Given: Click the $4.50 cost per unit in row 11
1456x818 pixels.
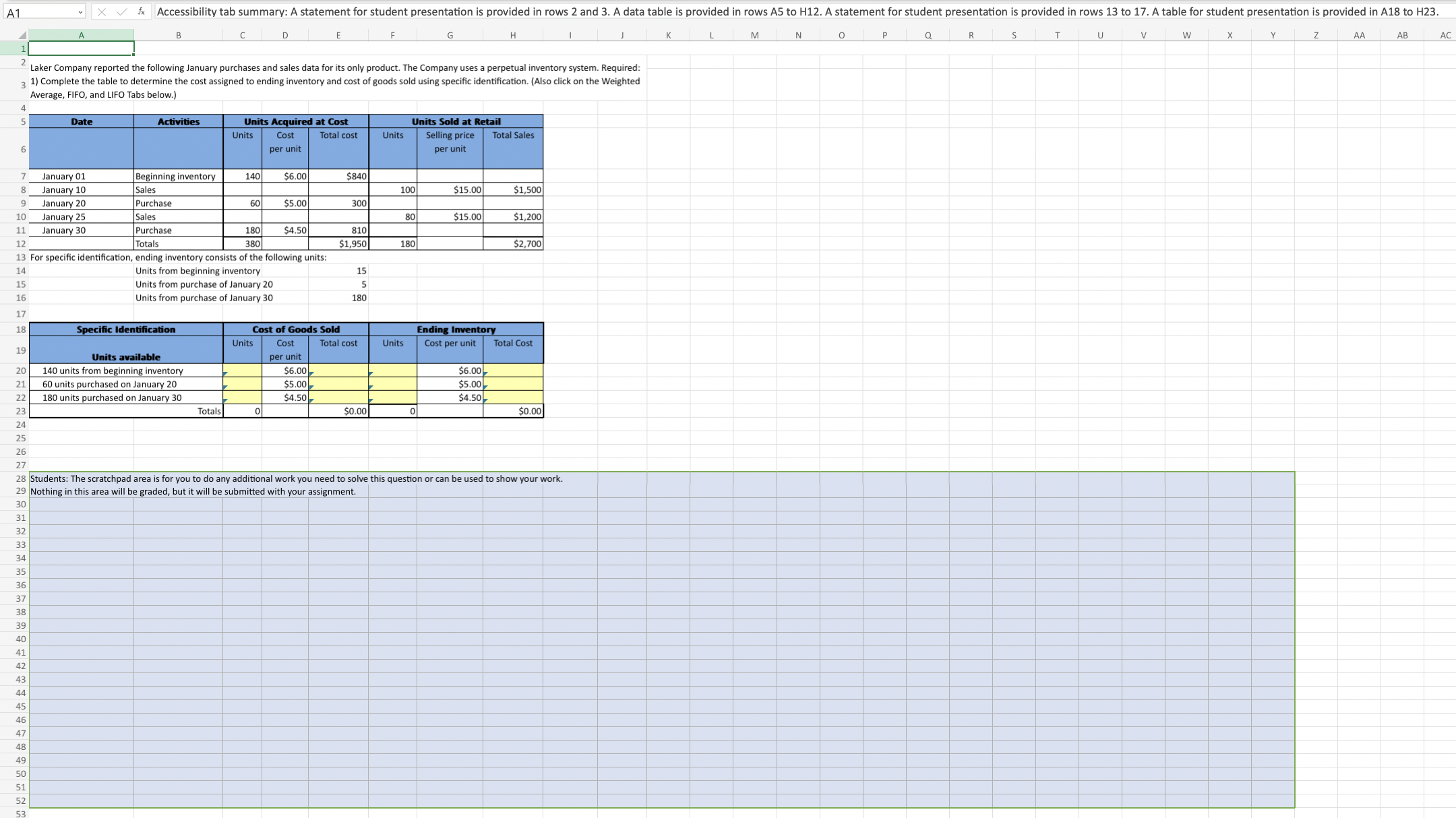Looking at the screenshot, I should click(x=285, y=230).
